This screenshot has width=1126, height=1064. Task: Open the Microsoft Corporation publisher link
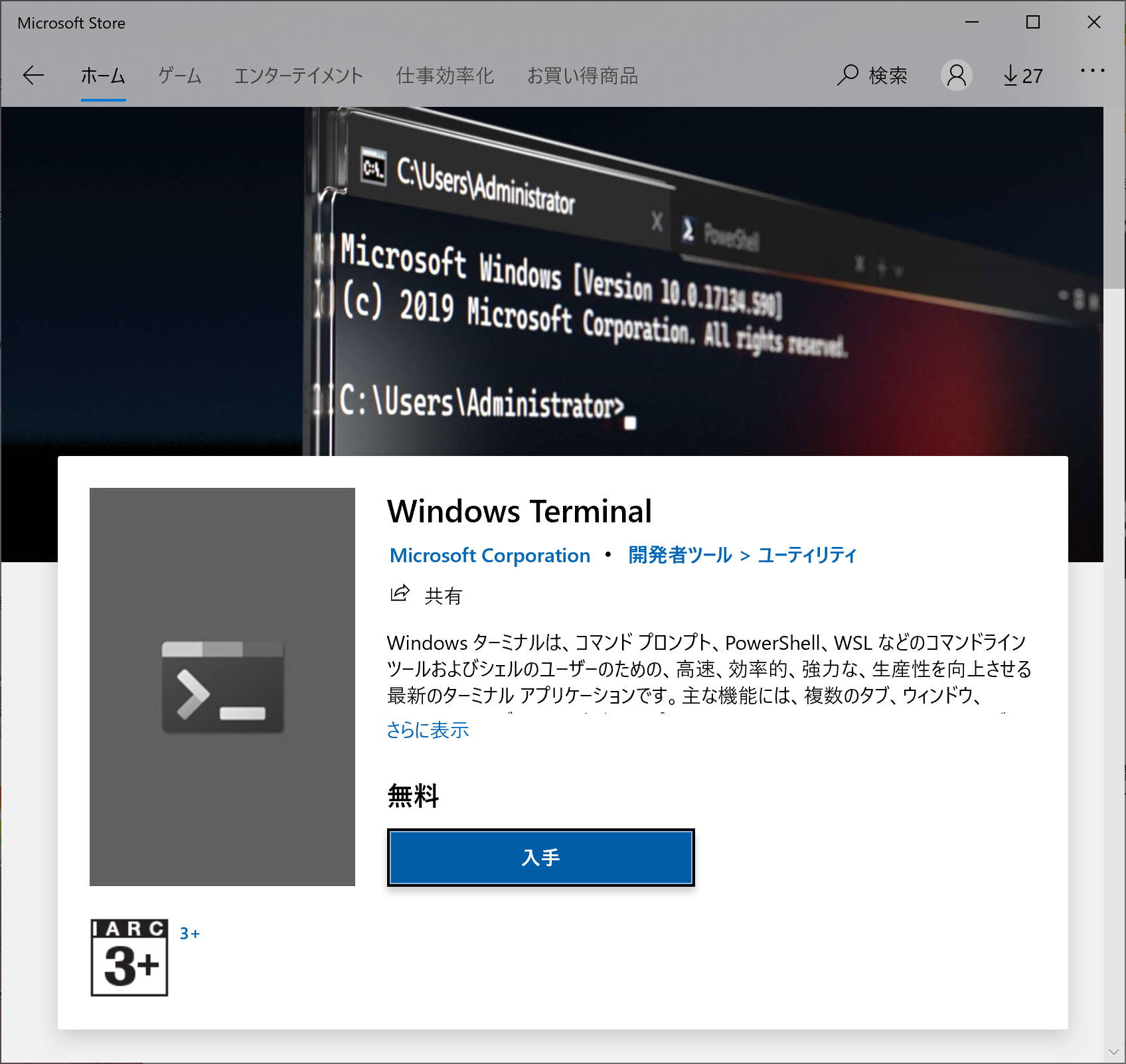[490, 556]
